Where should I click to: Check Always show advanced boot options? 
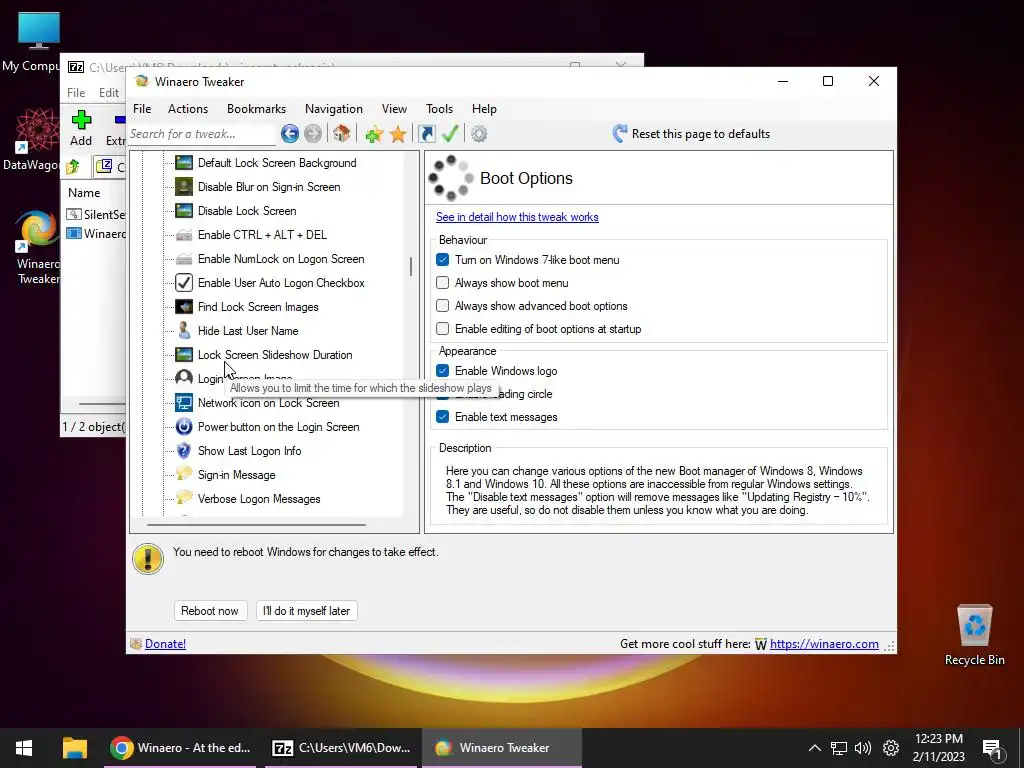pos(442,306)
